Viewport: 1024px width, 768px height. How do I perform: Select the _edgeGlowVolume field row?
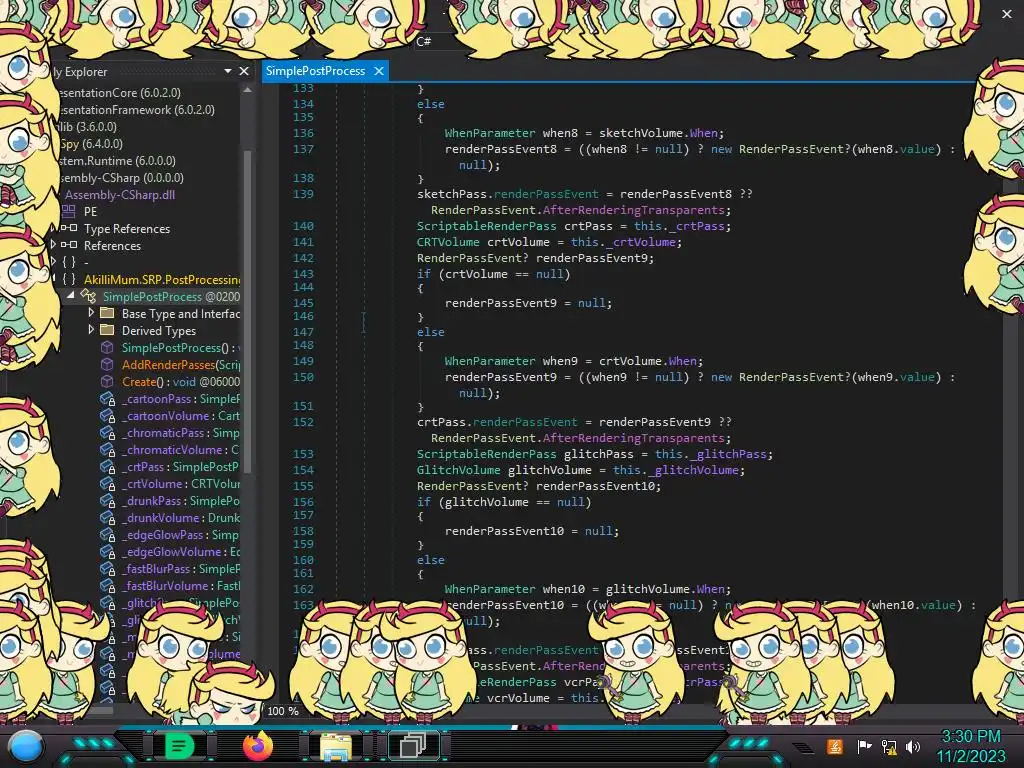click(x=180, y=551)
